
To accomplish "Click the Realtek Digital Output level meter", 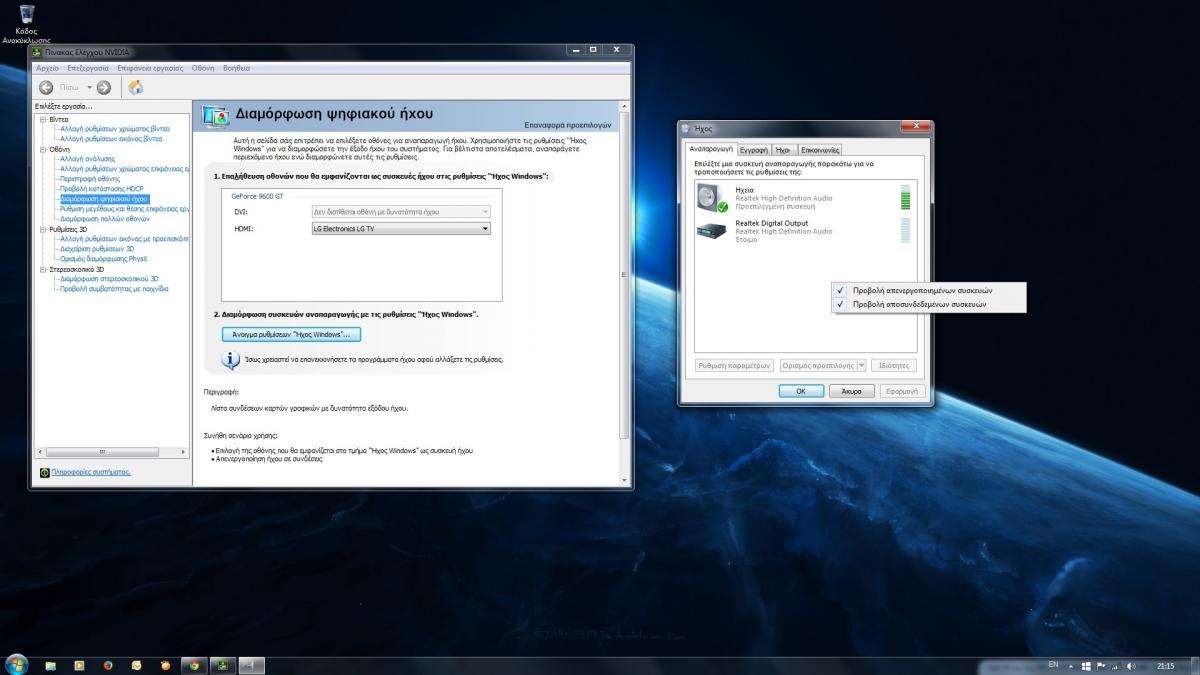I will [906, 230].
